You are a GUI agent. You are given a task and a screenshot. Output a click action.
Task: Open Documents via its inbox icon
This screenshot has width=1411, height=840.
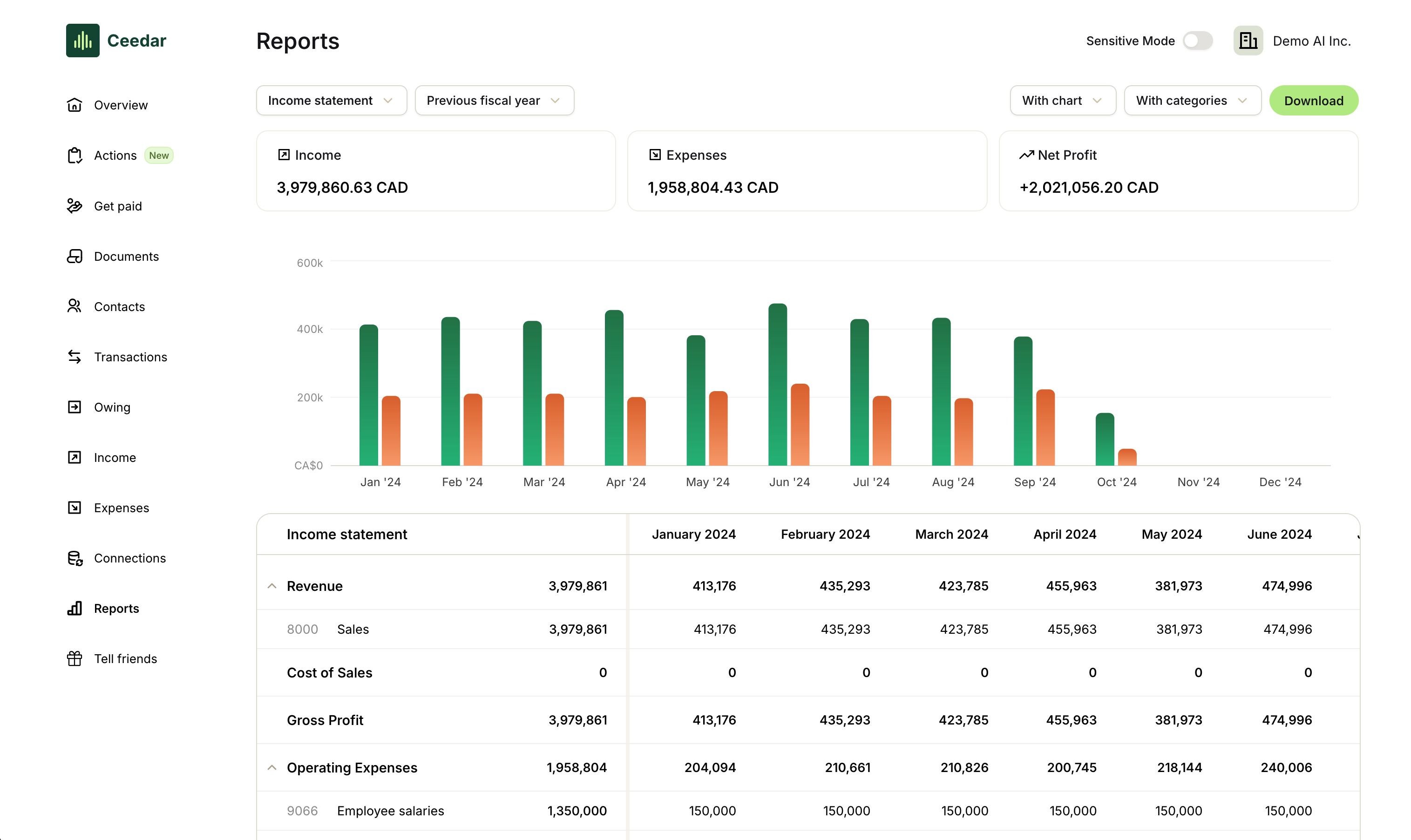pos(74,257)
